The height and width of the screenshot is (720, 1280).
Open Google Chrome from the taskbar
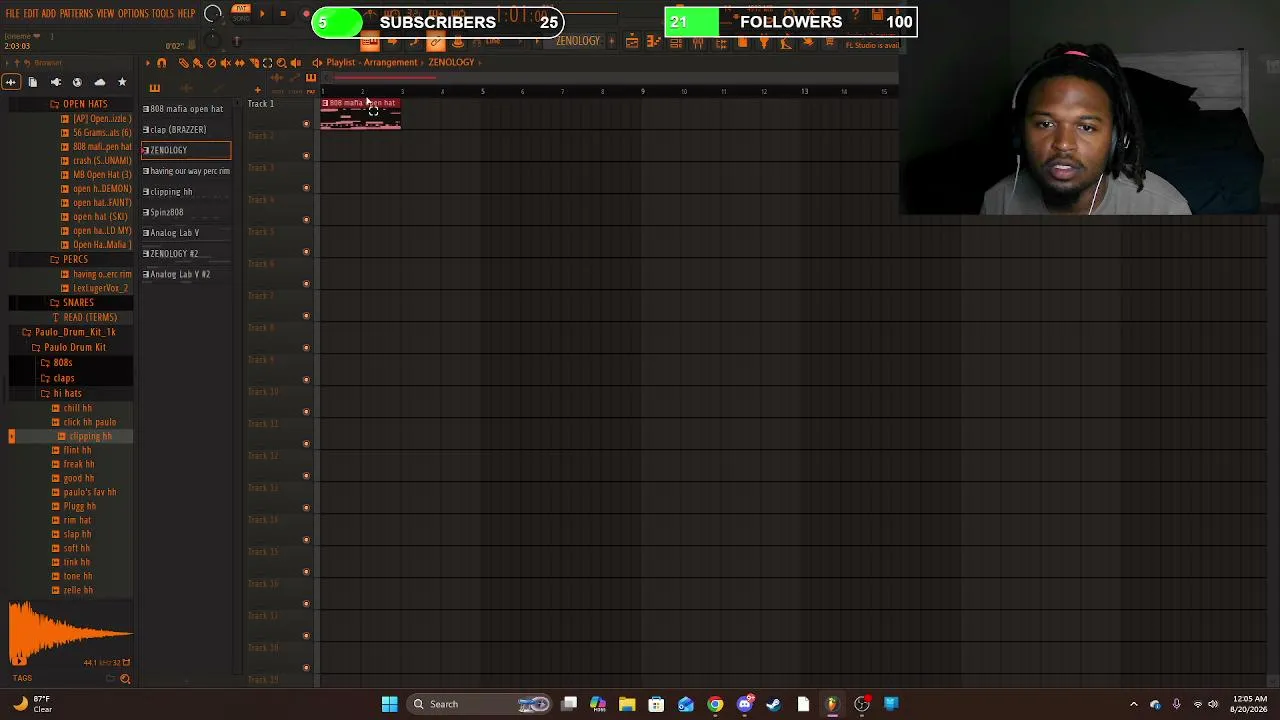pyautogui.click(x=715, y=704)
